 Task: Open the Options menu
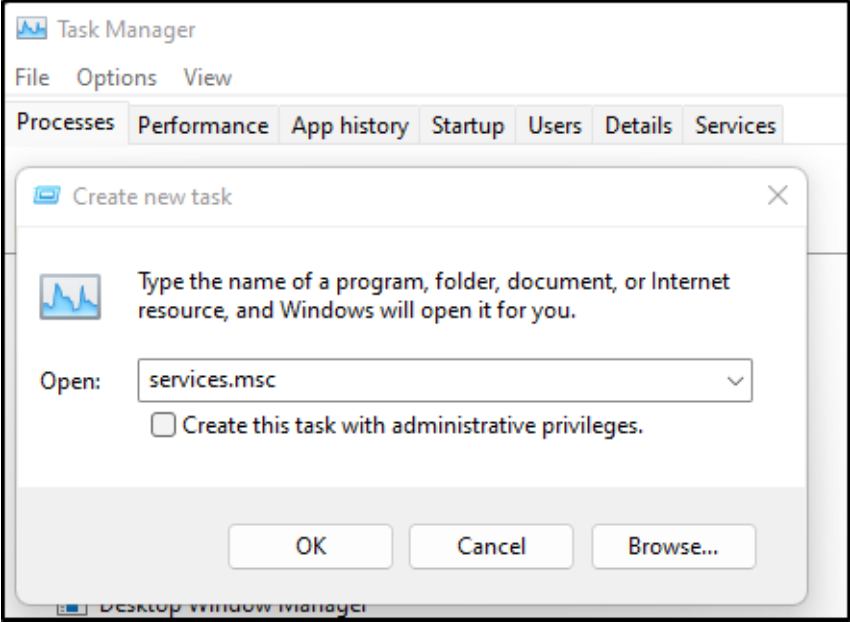pos(117,78)
